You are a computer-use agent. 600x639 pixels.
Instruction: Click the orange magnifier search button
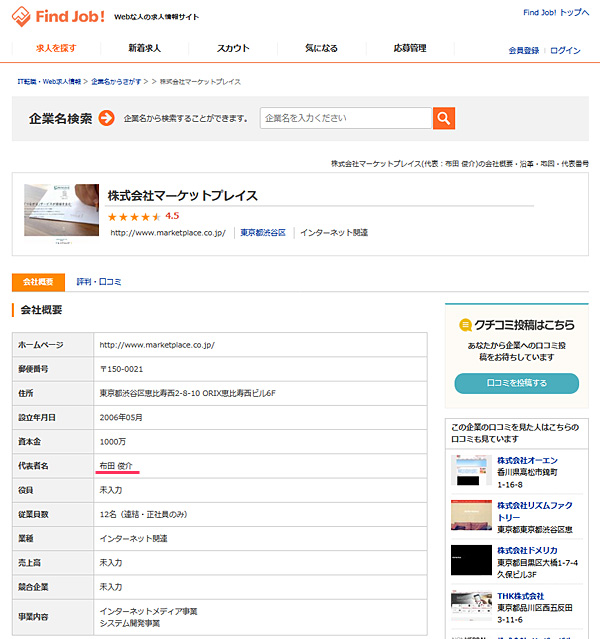(443, 118)
